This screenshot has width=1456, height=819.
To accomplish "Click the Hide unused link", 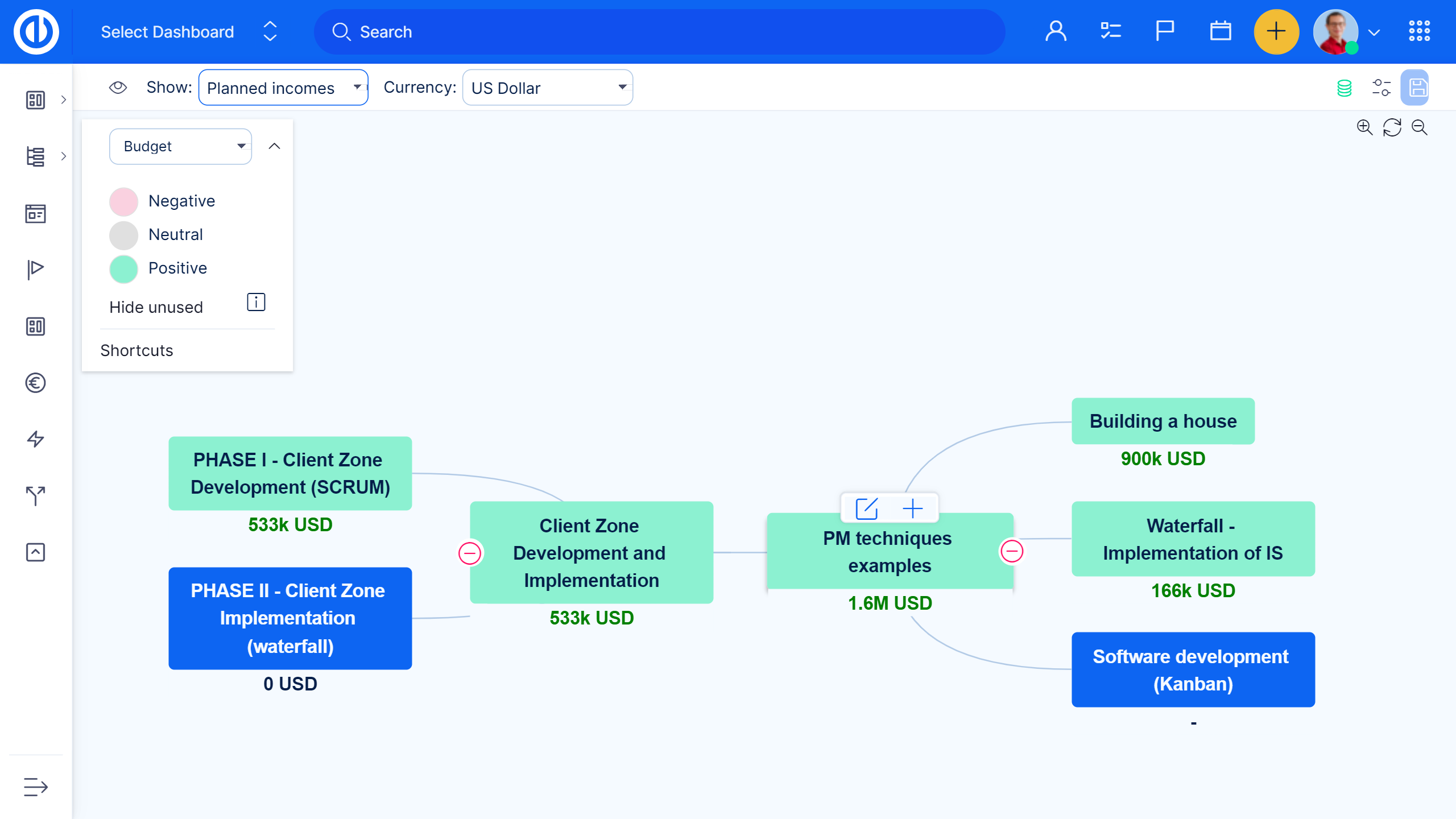I will [x=156, y=307].
